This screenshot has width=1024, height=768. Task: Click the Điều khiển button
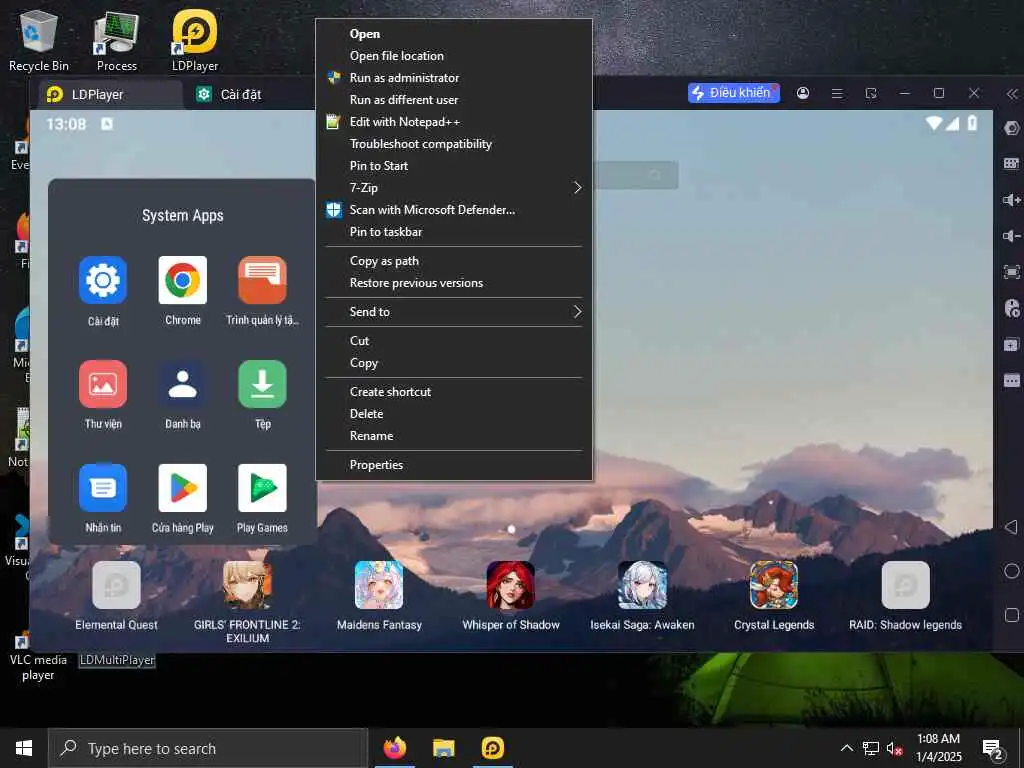pyautogui.click(x=733, y=93)
